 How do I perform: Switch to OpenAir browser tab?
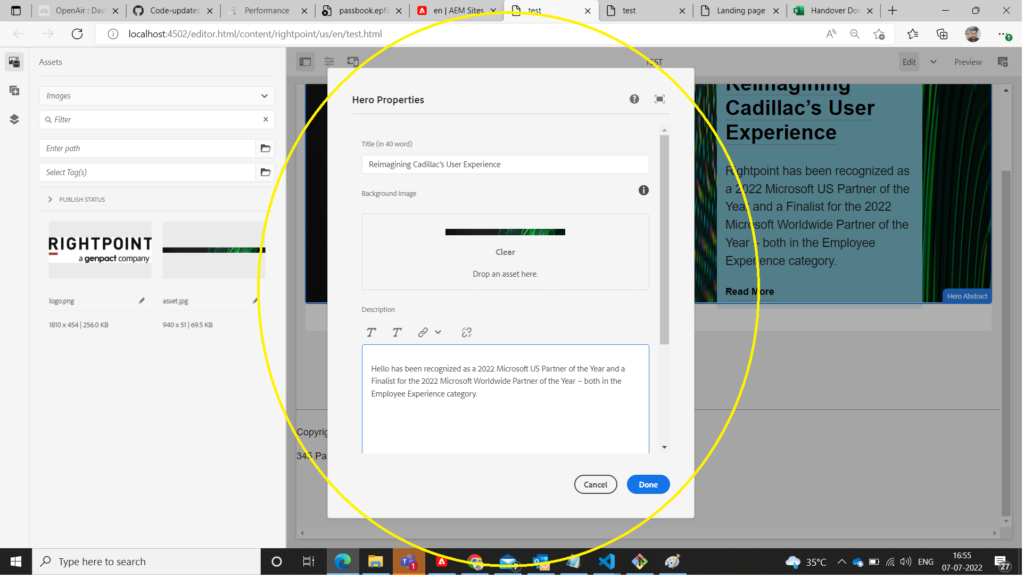click(x=80, y=10)
